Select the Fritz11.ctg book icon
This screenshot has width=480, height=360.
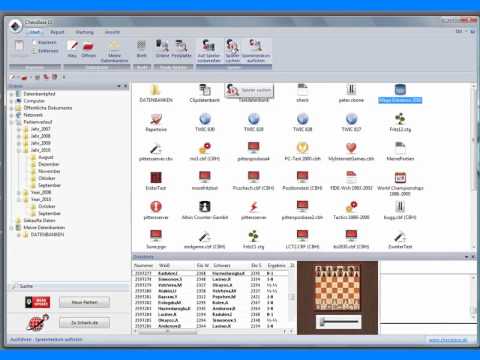point(253,240)
